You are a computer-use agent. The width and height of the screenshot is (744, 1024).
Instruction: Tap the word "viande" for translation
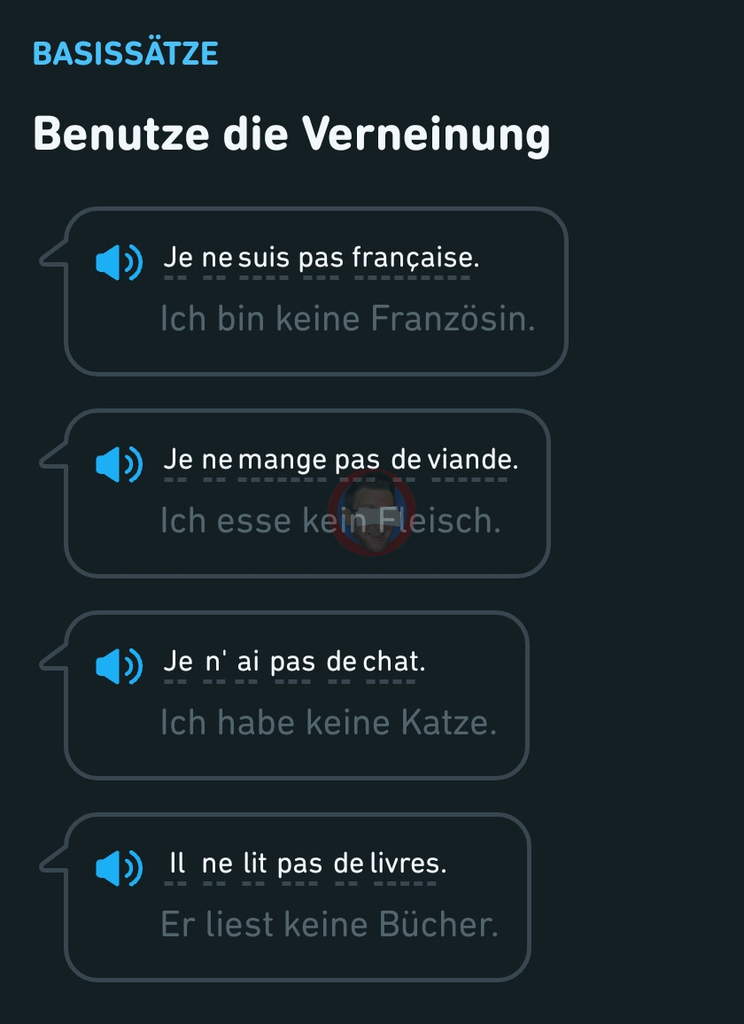click(472, 461)
